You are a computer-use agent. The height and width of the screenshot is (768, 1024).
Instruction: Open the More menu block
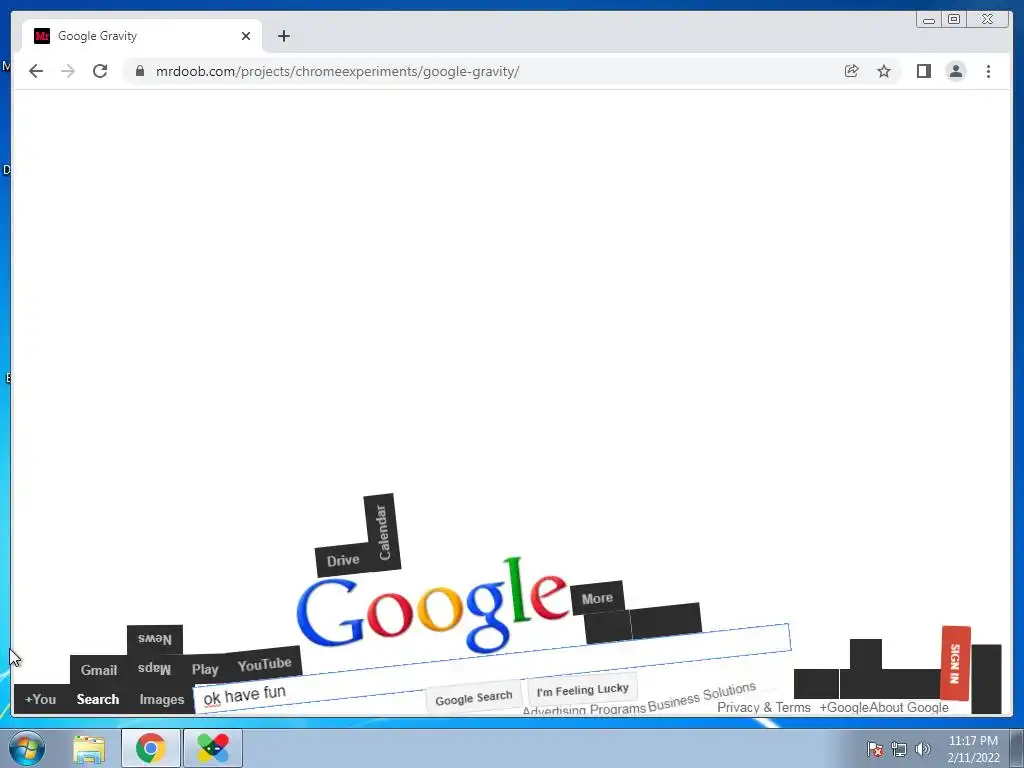(x=597, y=598)
